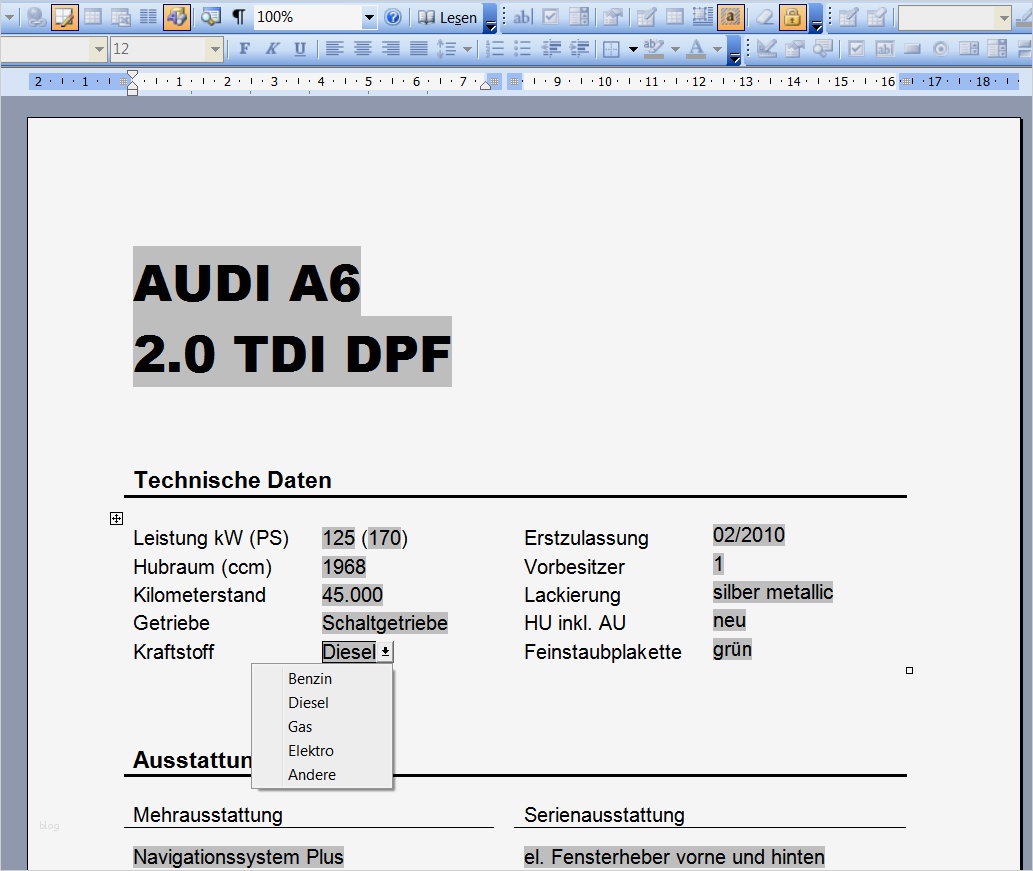Open Word Help via the question mark icon
The height and width of the screenshot is (871, 1033).
click(x=391, y=17)
